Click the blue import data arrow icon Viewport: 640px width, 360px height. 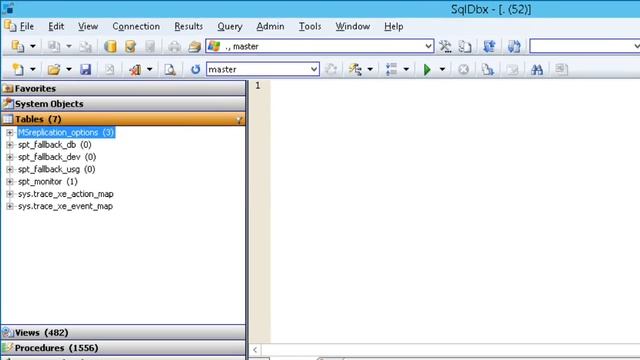(x=514, y=47)
